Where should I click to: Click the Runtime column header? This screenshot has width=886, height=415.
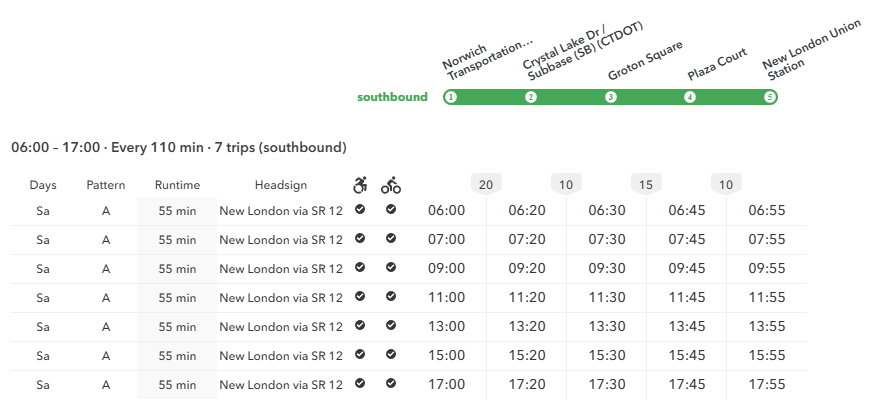tap(177, 185)
